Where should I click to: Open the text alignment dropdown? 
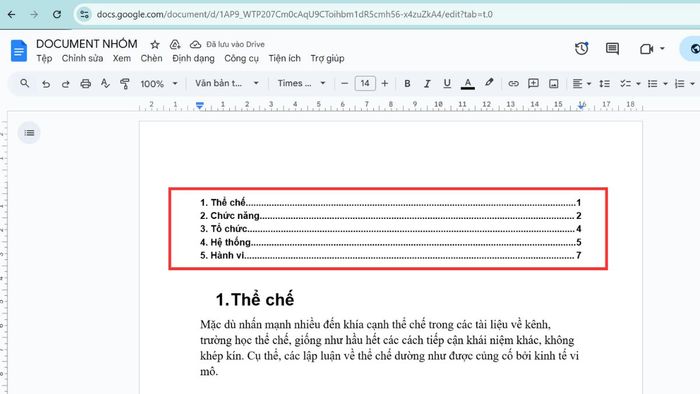click(582, 84)
